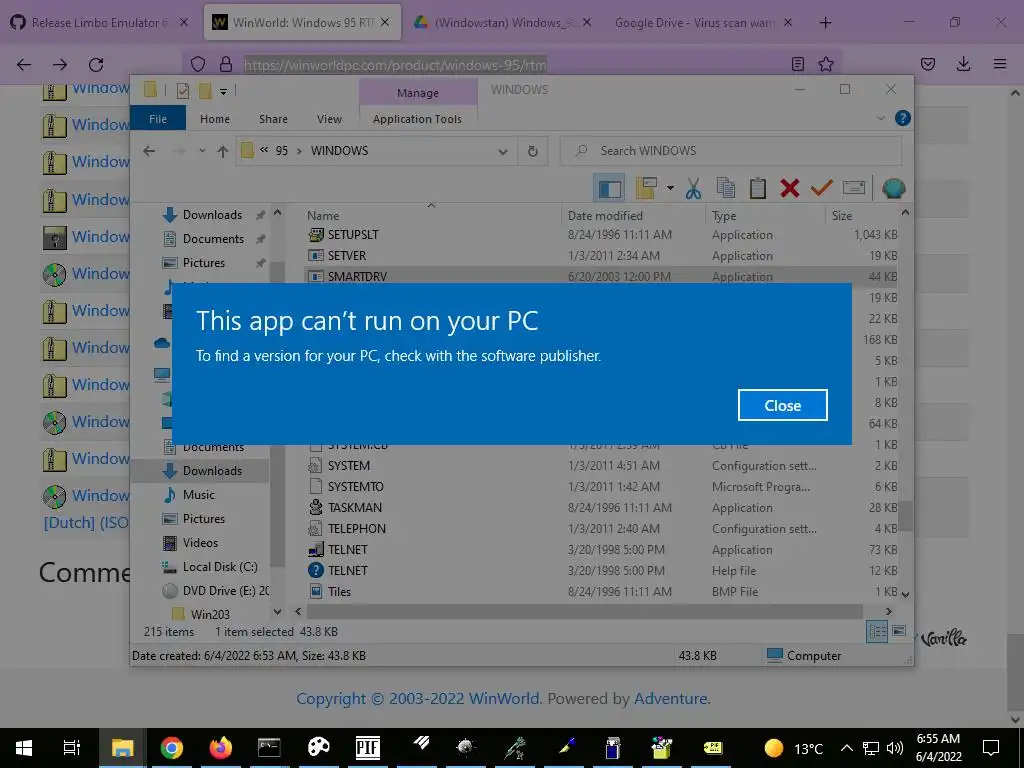The image size is (1024, 768).
Task: Open the File tab in Explorer ribbon
Action: 158,119
